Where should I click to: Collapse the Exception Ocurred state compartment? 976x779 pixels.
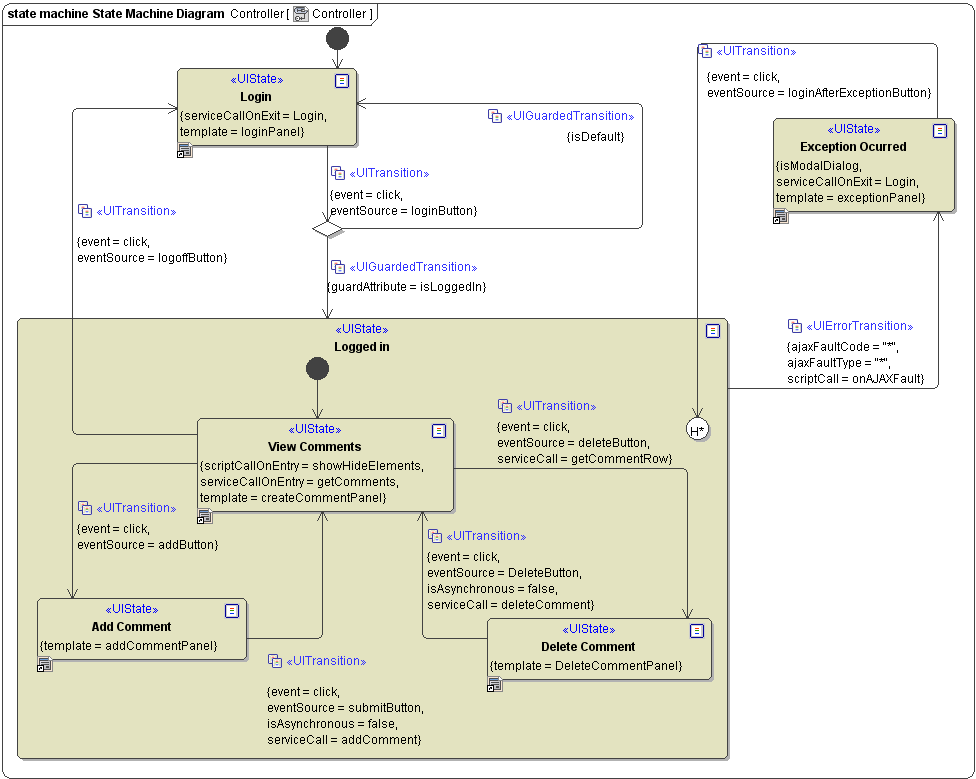click(x=940, y=130)
